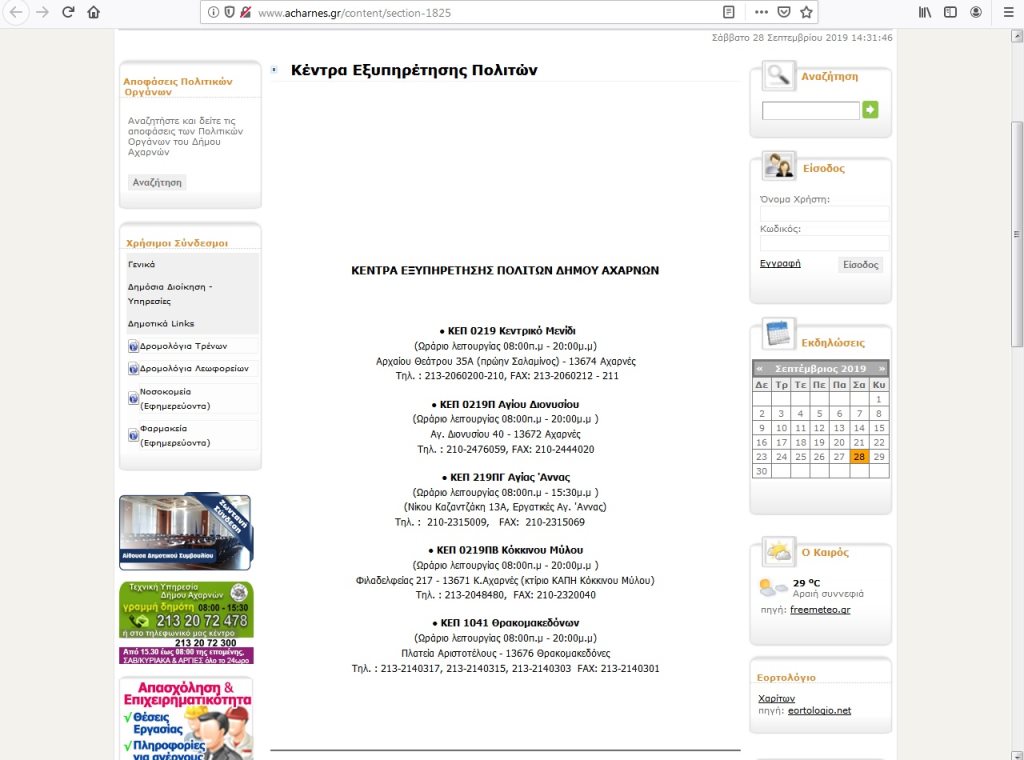Click the Αναζήτηση button under Αποφάσεις
This screenshot has height=760, width=1024.
[x=158, y=183]
